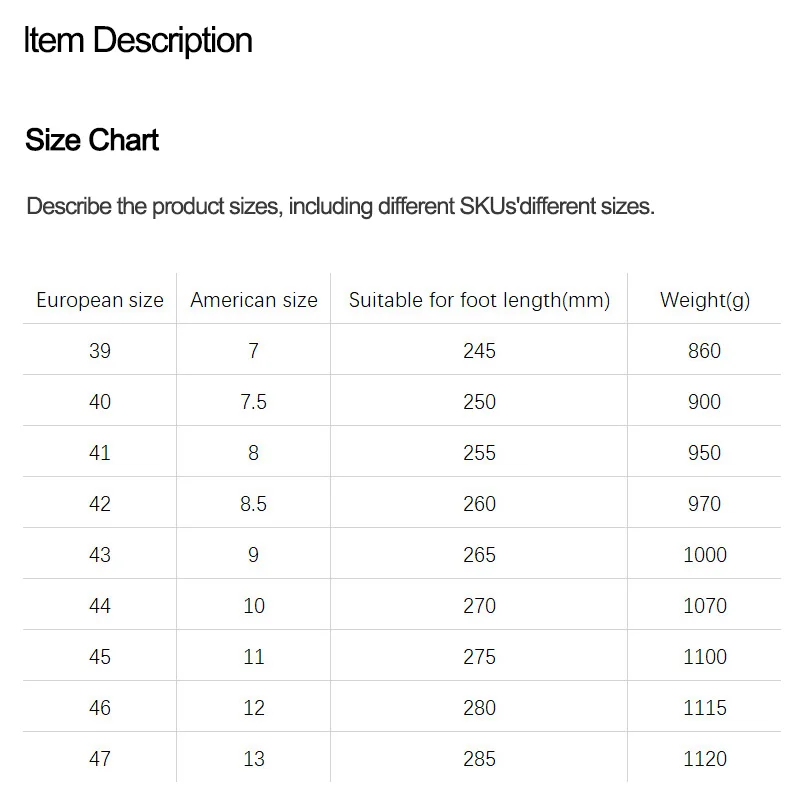Select European size 43 cell
Image resolution: width=800 pixels, height=800 pixels.
point(100,555)
